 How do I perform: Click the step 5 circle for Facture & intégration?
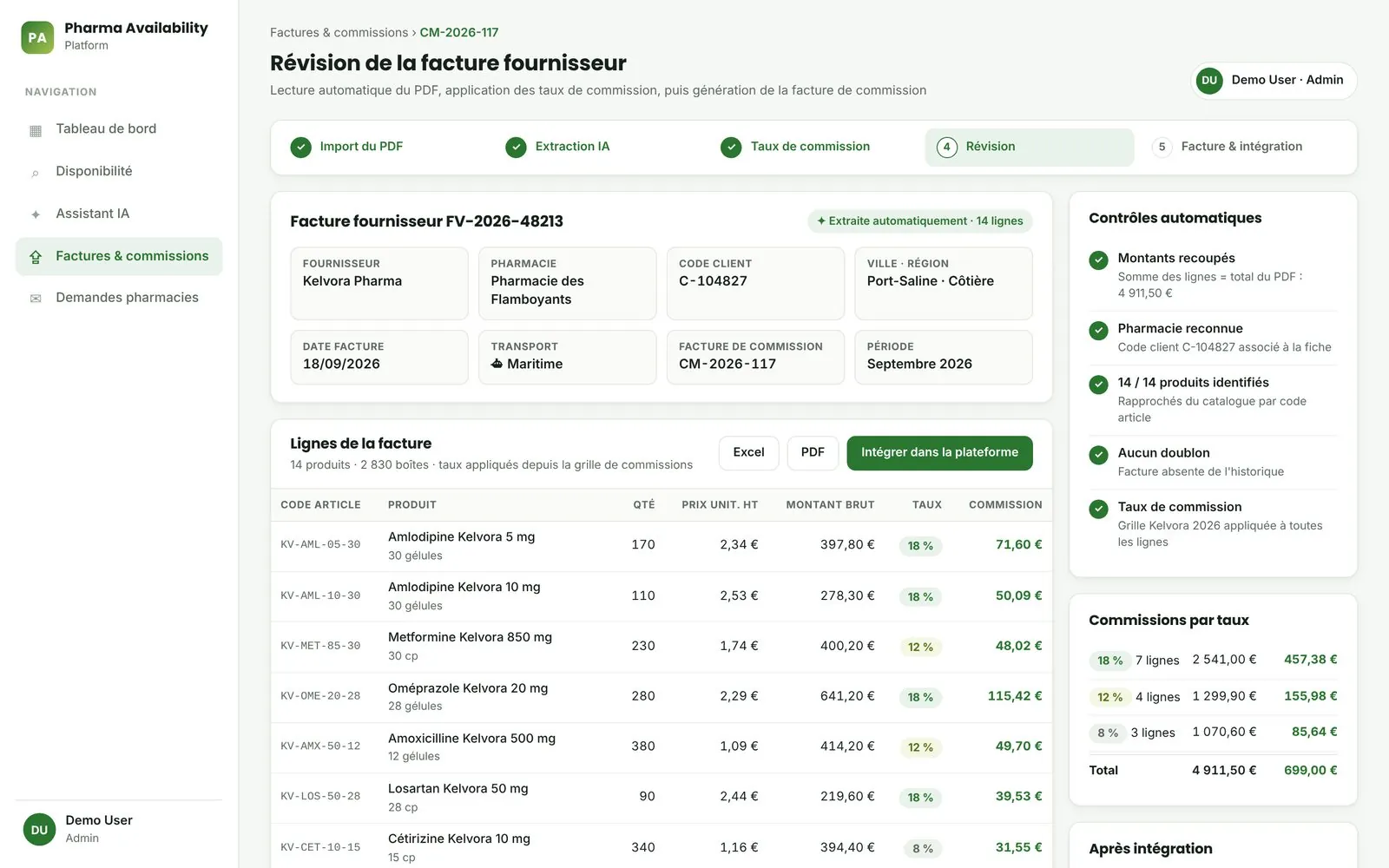1162,148
